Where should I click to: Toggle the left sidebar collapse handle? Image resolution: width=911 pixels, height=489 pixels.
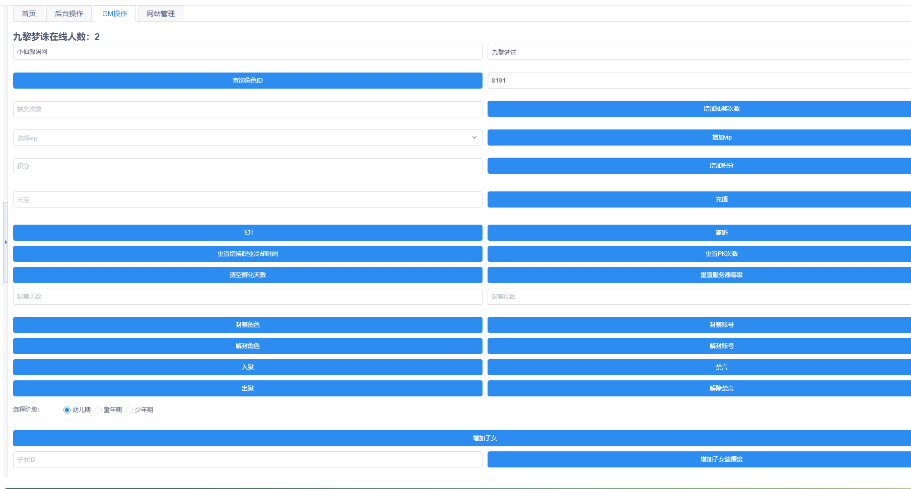click(5, 242)
